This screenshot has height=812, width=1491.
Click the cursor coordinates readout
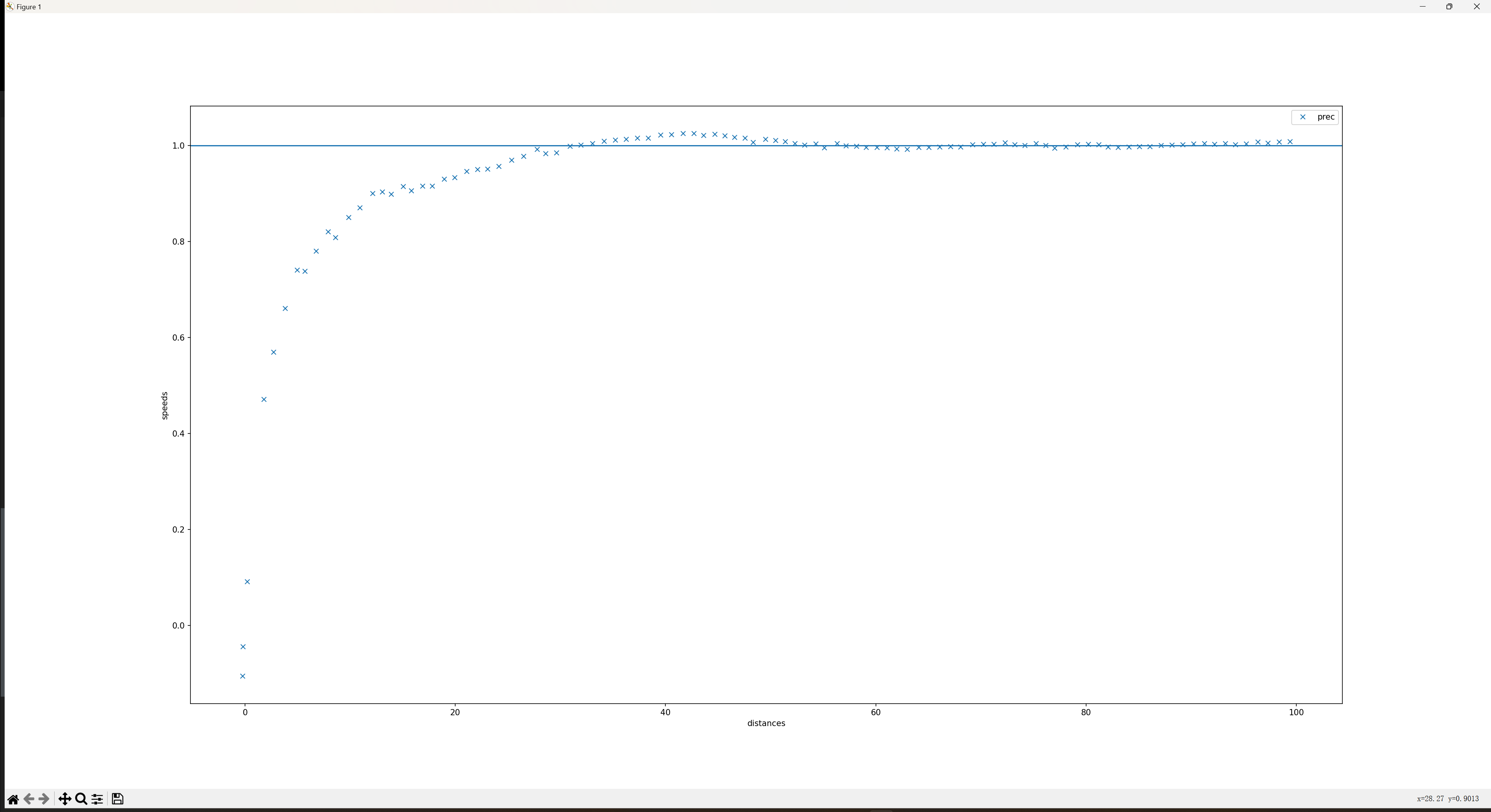tap(1448, 799)
